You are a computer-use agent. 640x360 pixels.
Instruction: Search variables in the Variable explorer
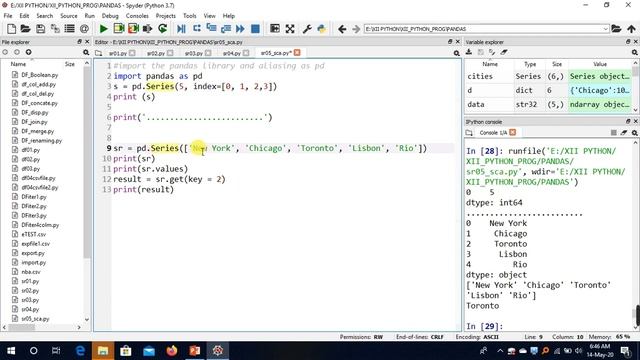(x=635, y=52)
